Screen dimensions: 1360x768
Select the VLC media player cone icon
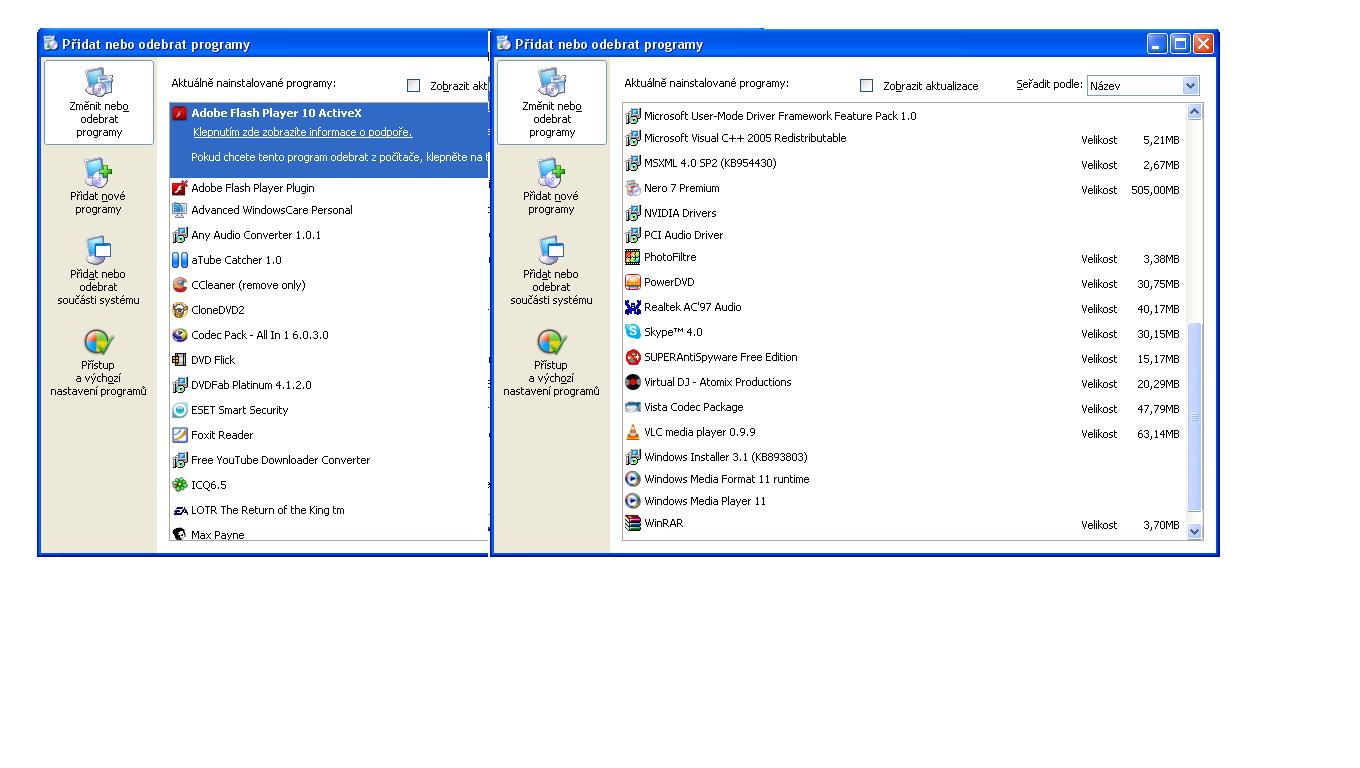click(x=633, y=432)
